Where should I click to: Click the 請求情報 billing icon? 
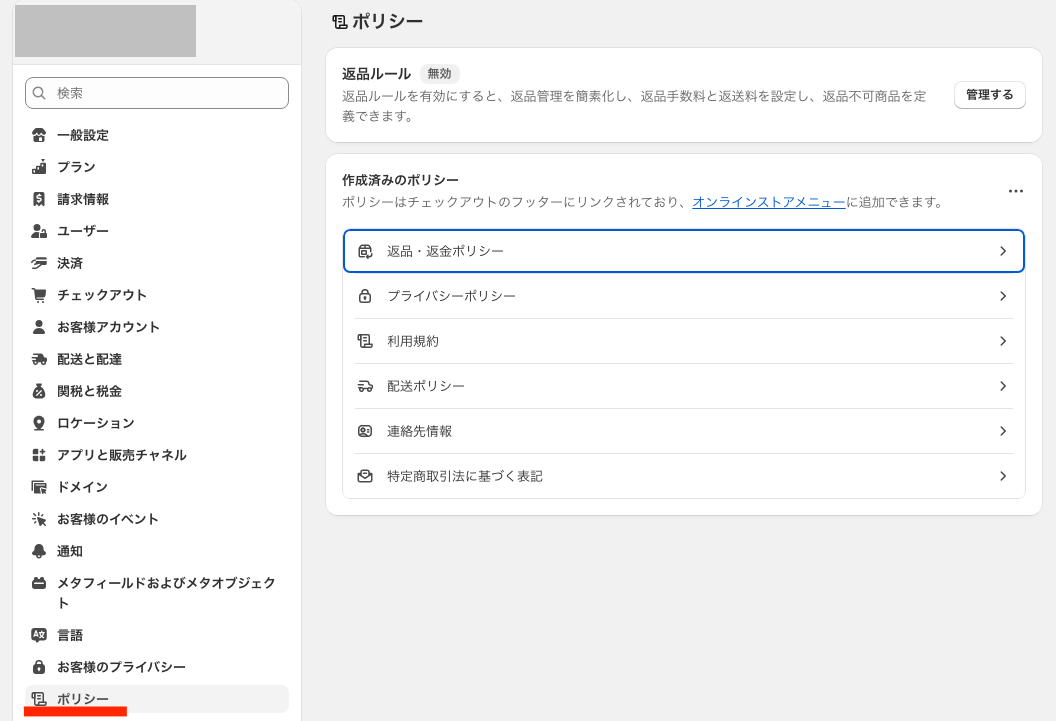pos(39,199)
